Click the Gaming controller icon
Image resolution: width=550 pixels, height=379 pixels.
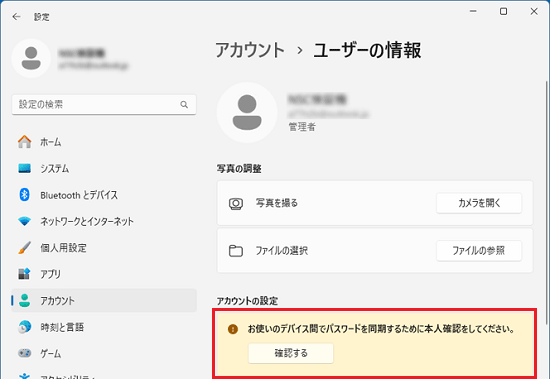25,353
